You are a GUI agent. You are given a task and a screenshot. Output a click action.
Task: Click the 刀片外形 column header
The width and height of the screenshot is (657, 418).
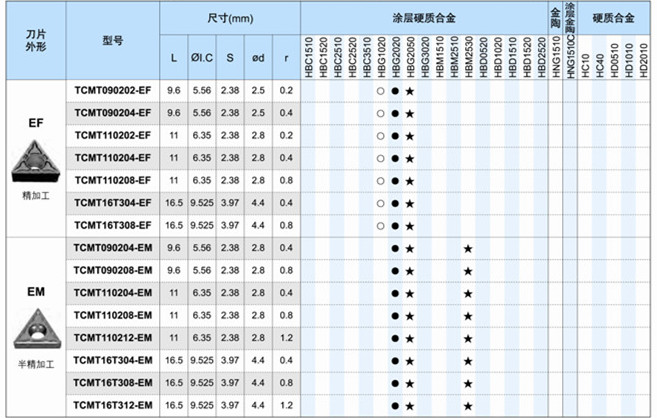tap(34, 40)
